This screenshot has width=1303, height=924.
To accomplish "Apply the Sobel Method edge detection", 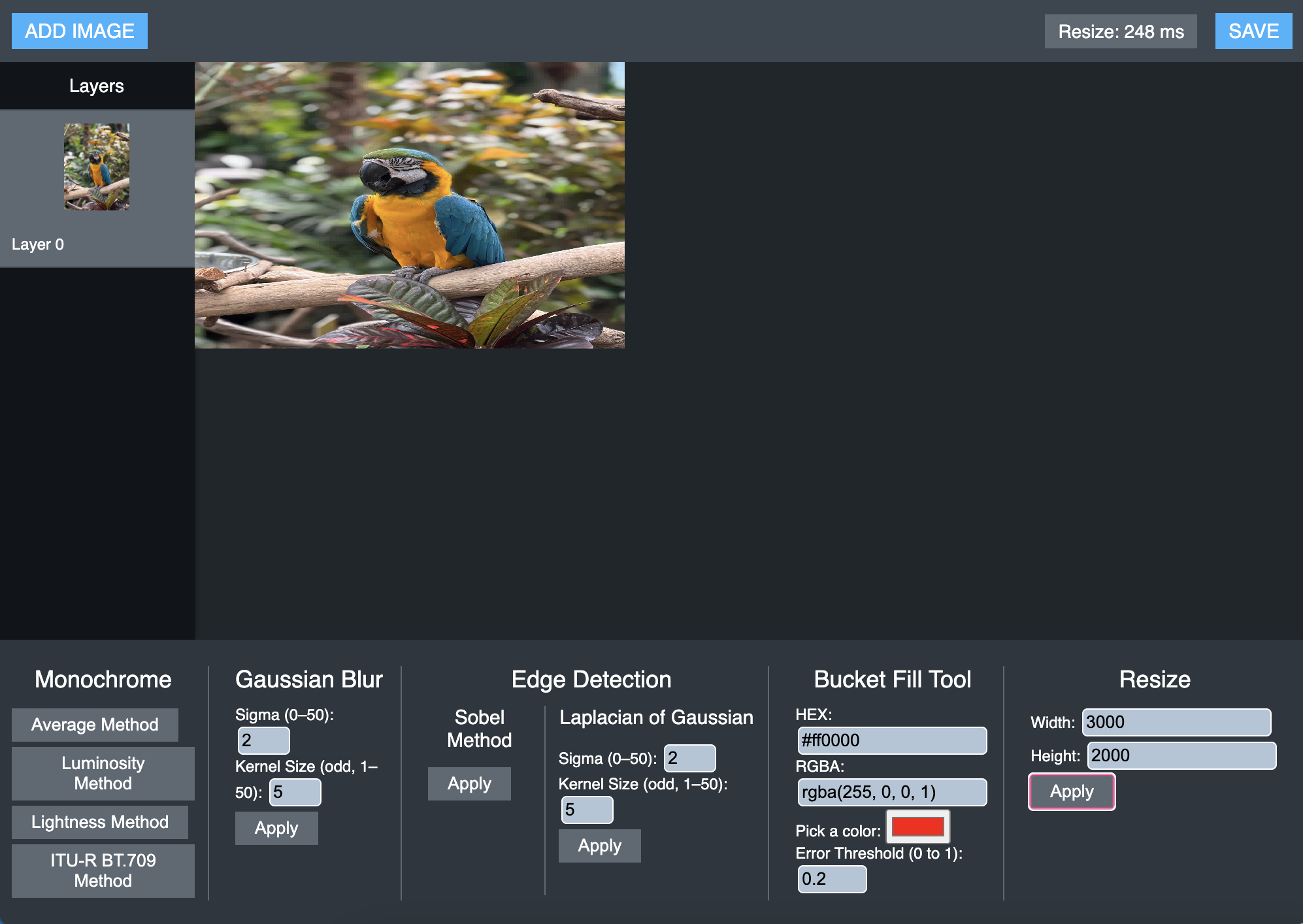I will coord(469,784).
